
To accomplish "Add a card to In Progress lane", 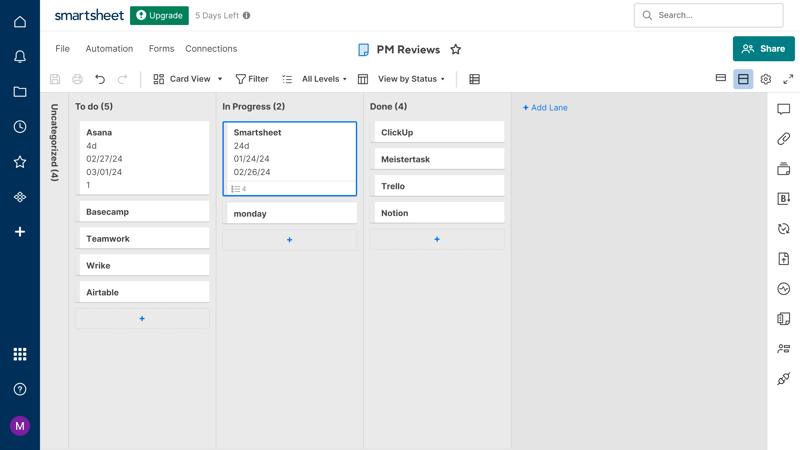I will click(x=289, y=239).
